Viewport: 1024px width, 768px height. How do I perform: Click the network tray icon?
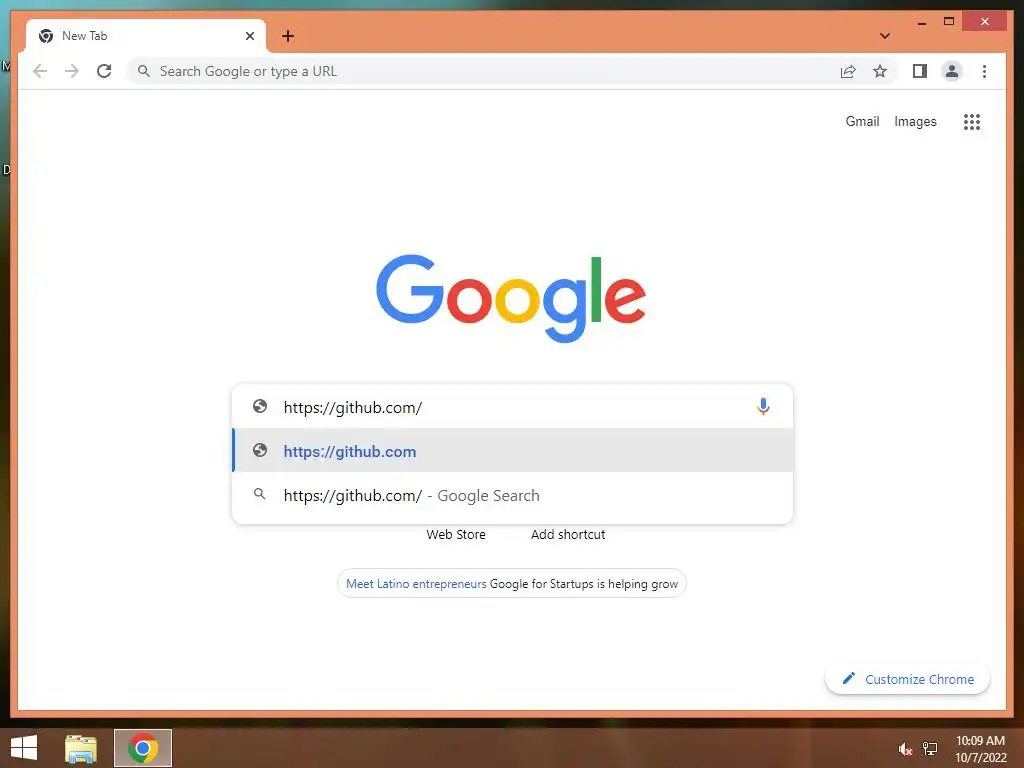tap(930, 748)
